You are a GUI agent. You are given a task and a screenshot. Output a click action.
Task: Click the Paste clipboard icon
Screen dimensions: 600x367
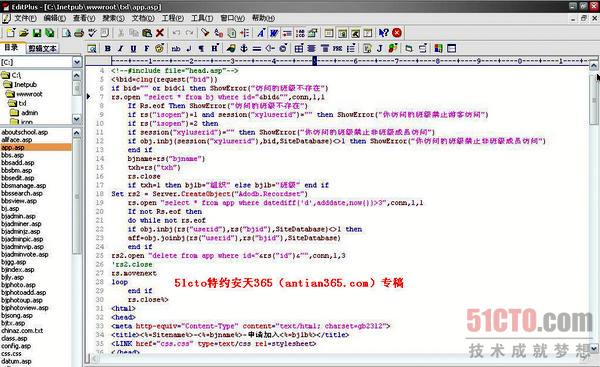[147, 33]
